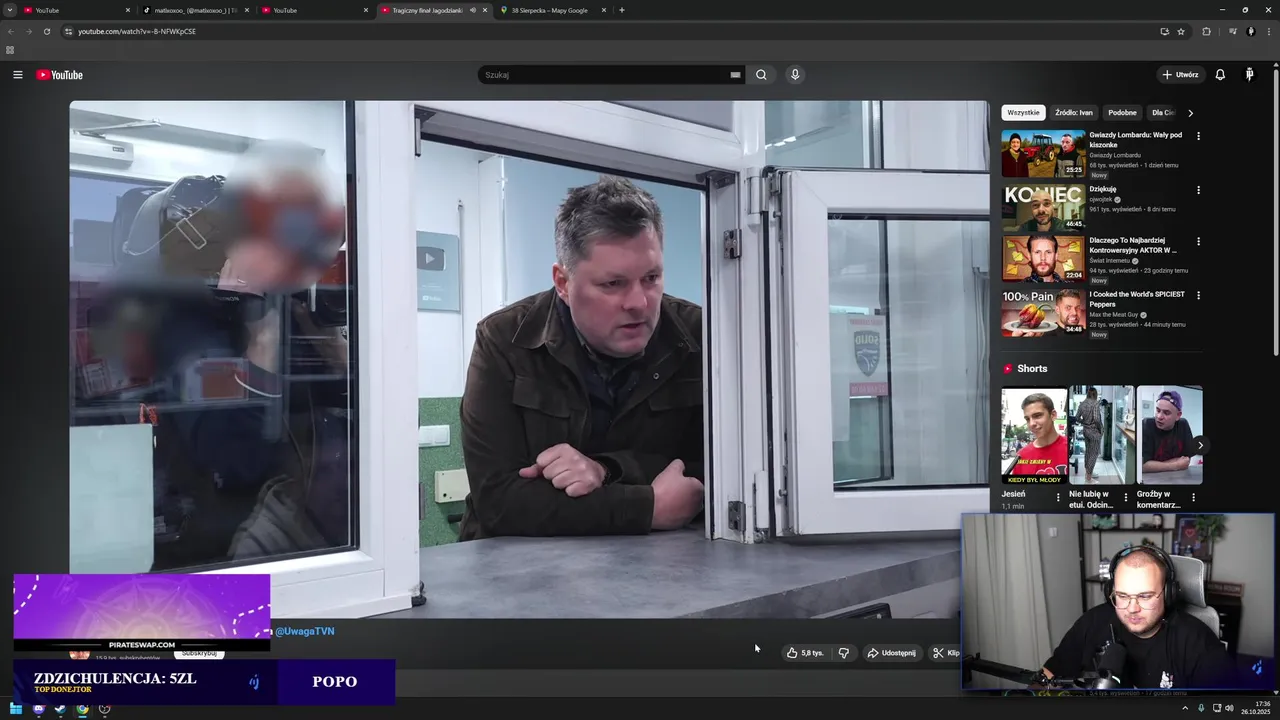
Task: Click the Subskrybuj button
Action: coord(199,653)
